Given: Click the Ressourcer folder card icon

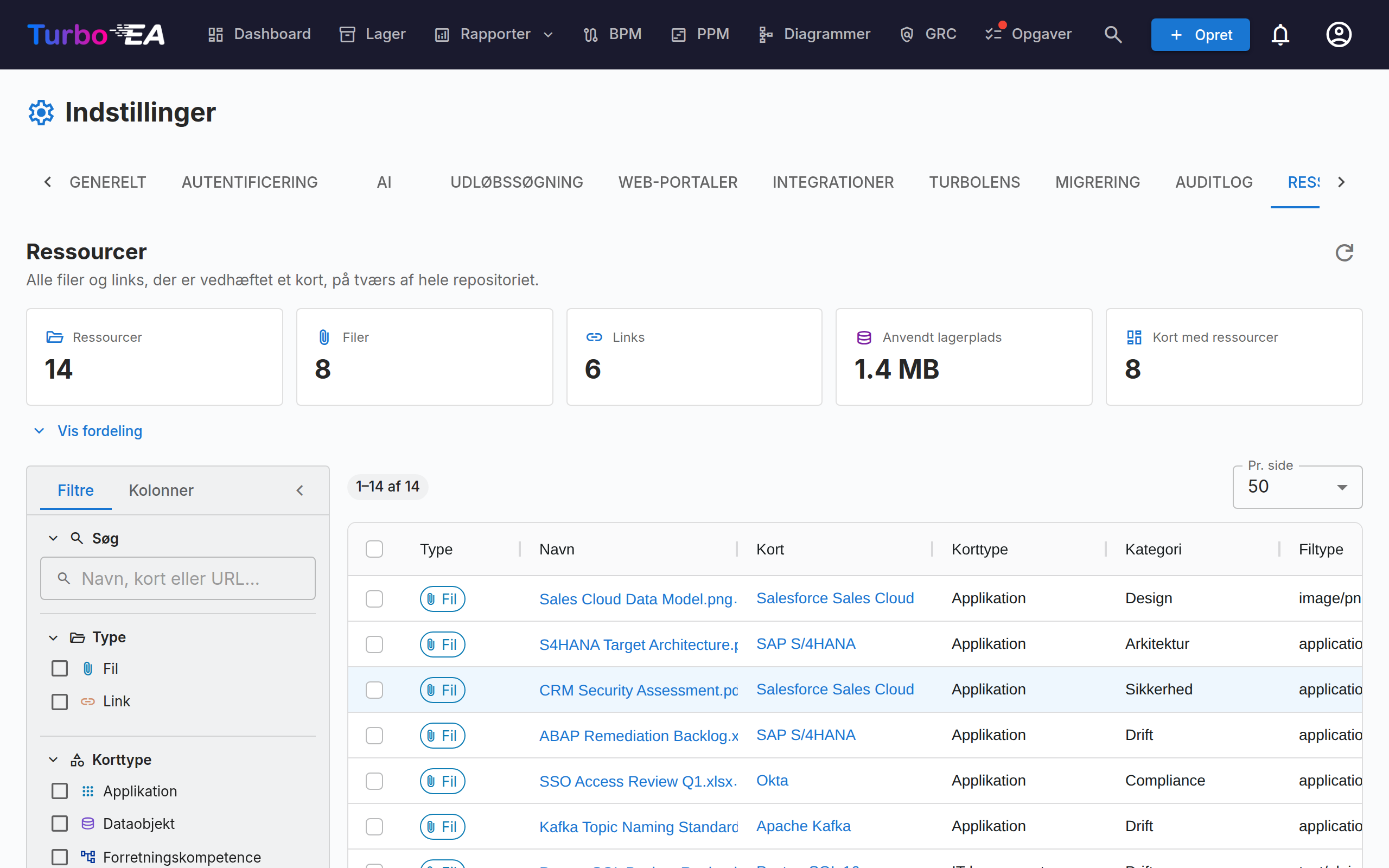Looking at the screenshot, I should (x=54, y=337).
